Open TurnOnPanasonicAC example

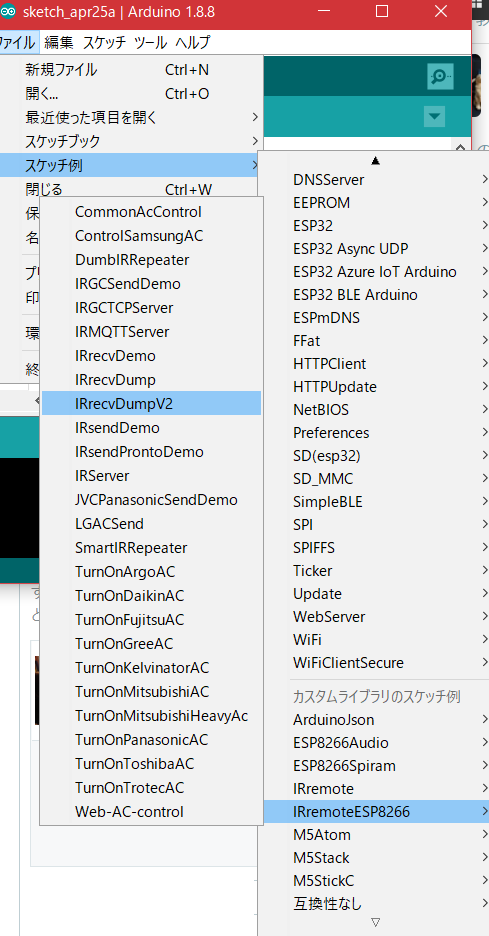click(151, 740)
